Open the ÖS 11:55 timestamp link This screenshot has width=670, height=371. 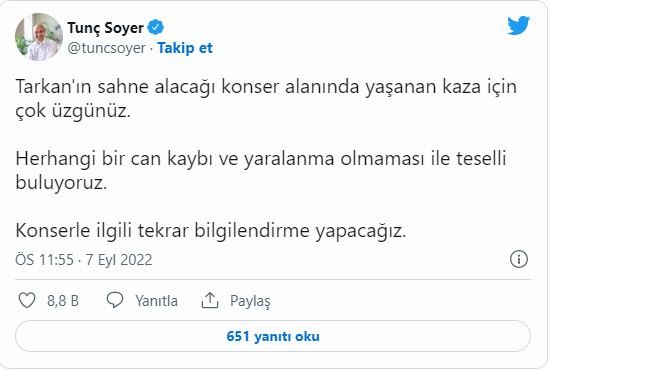pos(44,260)
